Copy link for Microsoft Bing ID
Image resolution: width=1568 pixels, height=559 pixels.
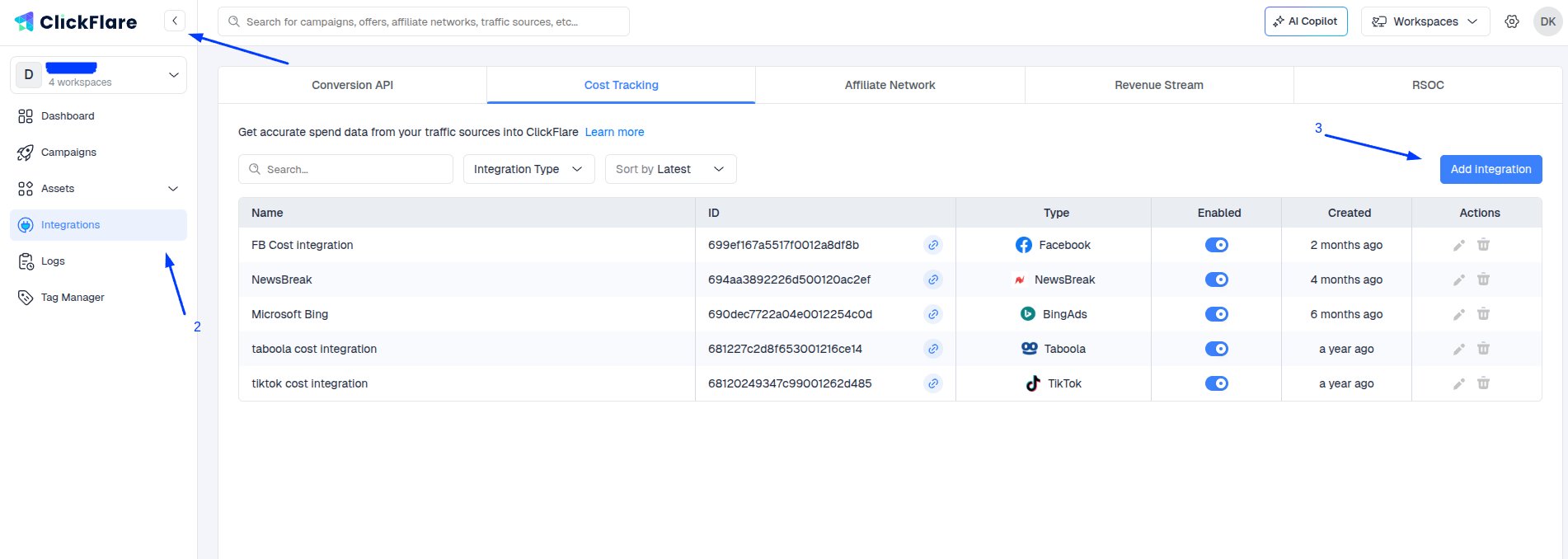[x=933, y=314]
